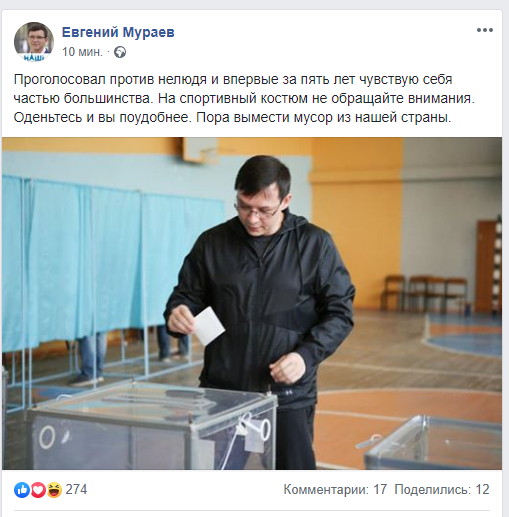Click the wooden chairs in photo background
Image resolution: width=509 pixels, height=517 pixels.
pyautogui.click(x=425, y=293)
